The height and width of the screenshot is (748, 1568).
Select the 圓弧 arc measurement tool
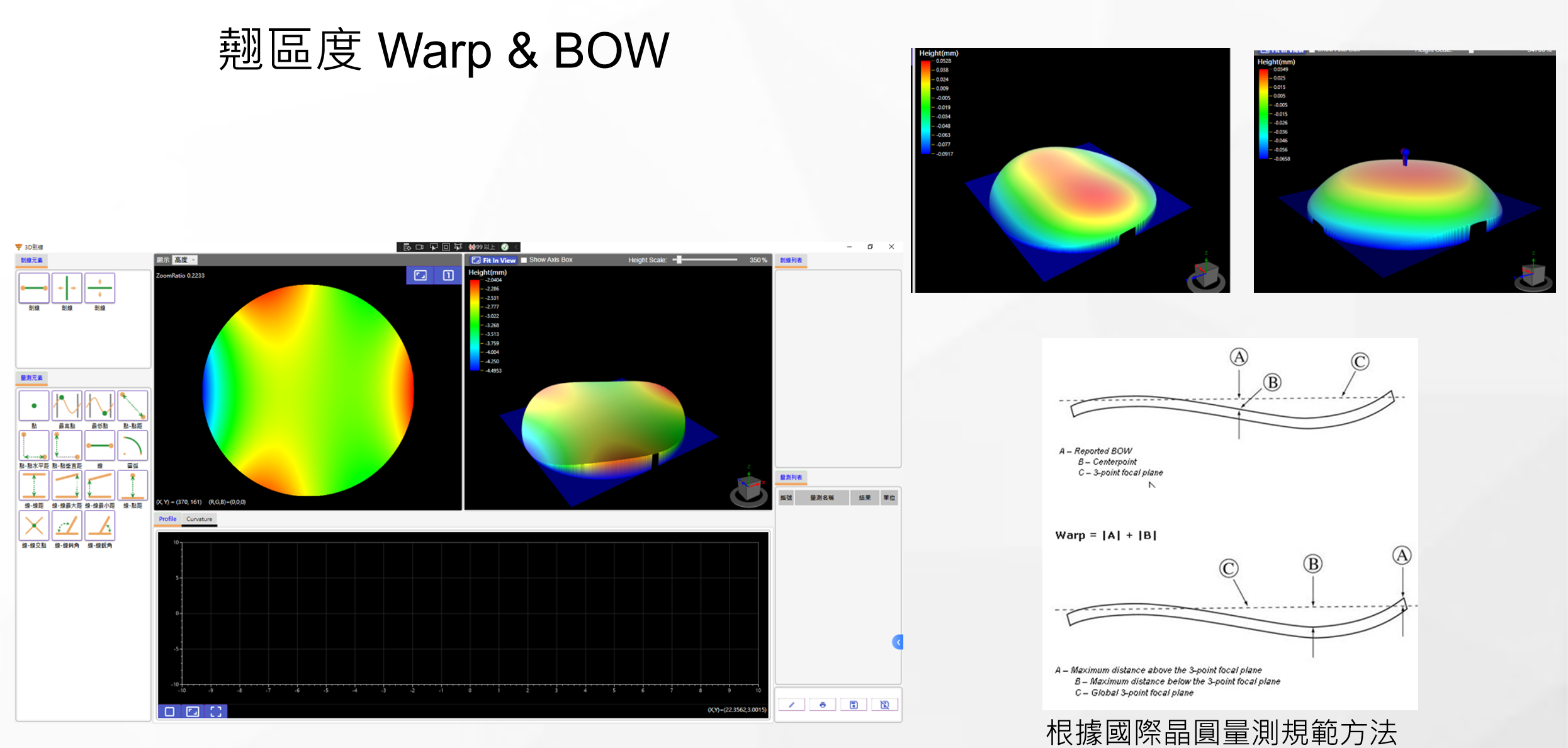(132, 446)
